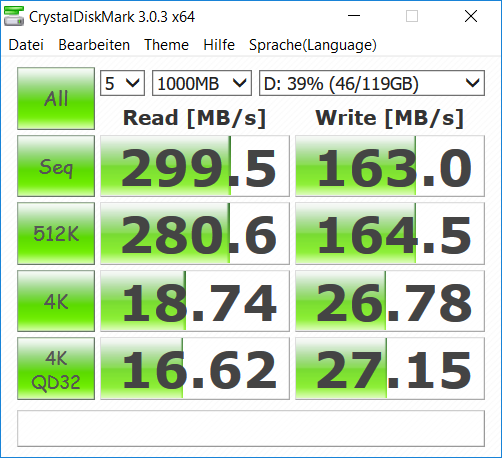Select the 4K QD32 write result 27.15
The width and height of the screenshot is (502, 458).
tap(390, 368)
